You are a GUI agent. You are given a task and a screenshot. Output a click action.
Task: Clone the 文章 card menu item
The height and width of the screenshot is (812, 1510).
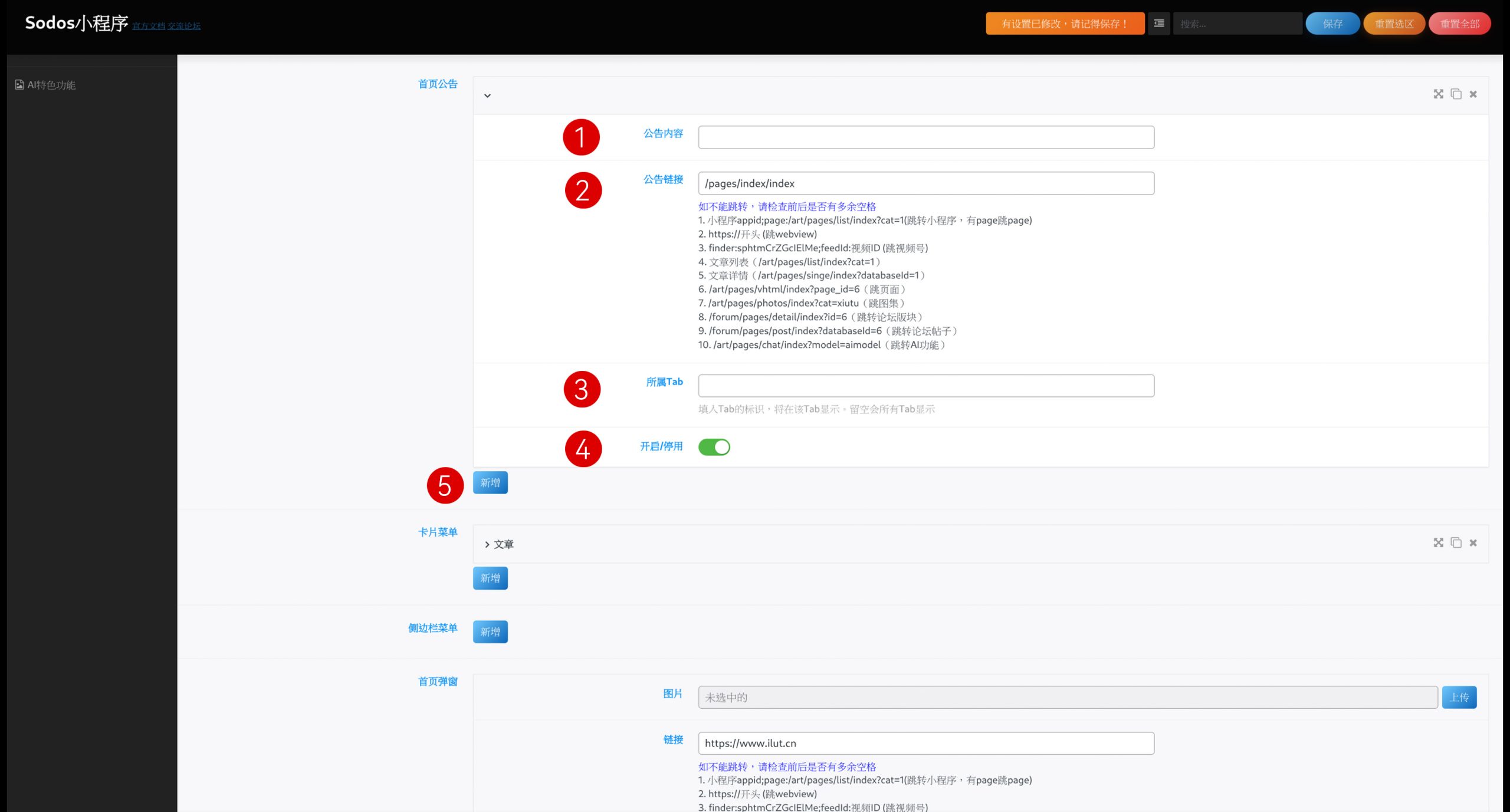tap(1456, 543)
